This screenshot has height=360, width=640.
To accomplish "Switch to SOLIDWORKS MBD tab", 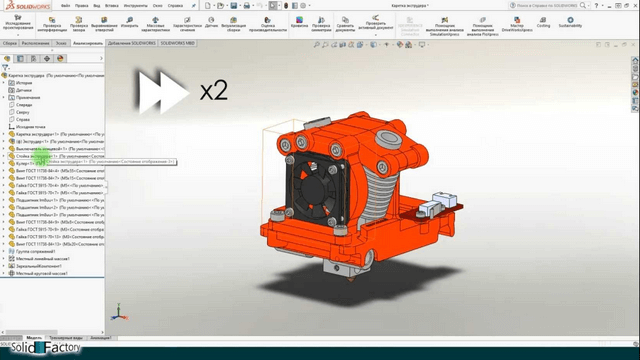I will click(178, 43).
